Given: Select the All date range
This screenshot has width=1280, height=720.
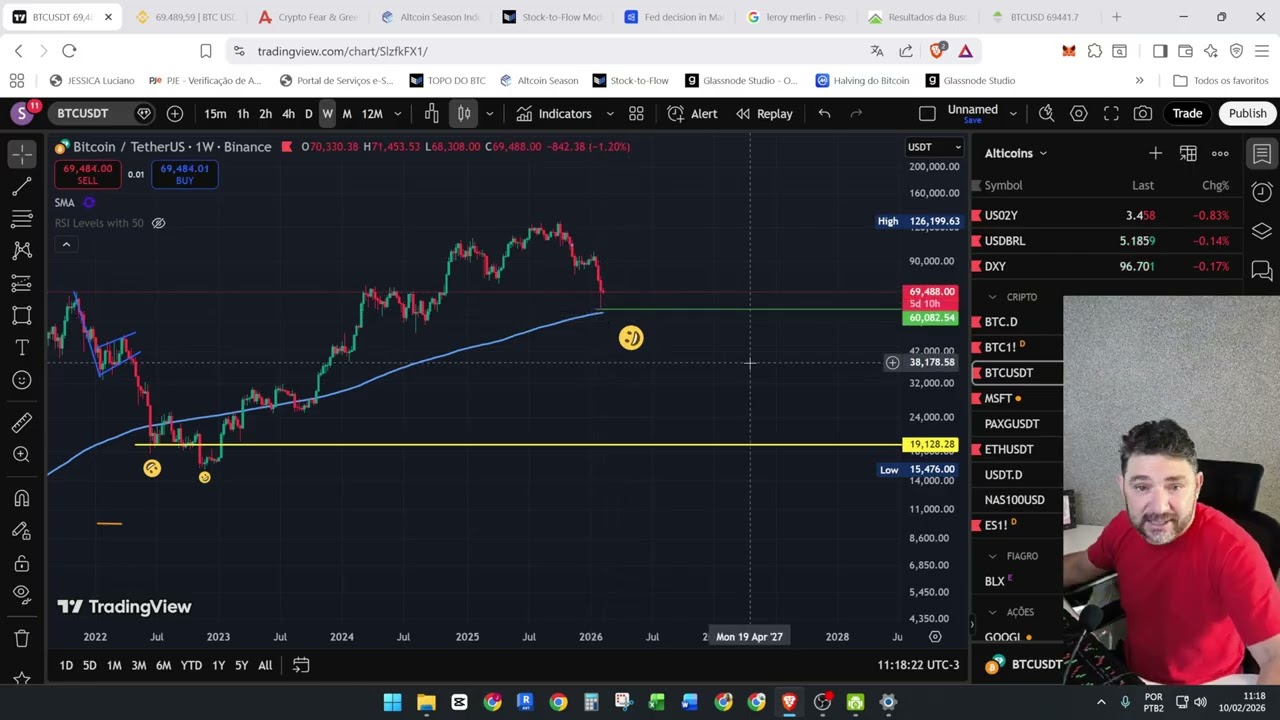Looking at the screenshot, I should click(265, 665).
